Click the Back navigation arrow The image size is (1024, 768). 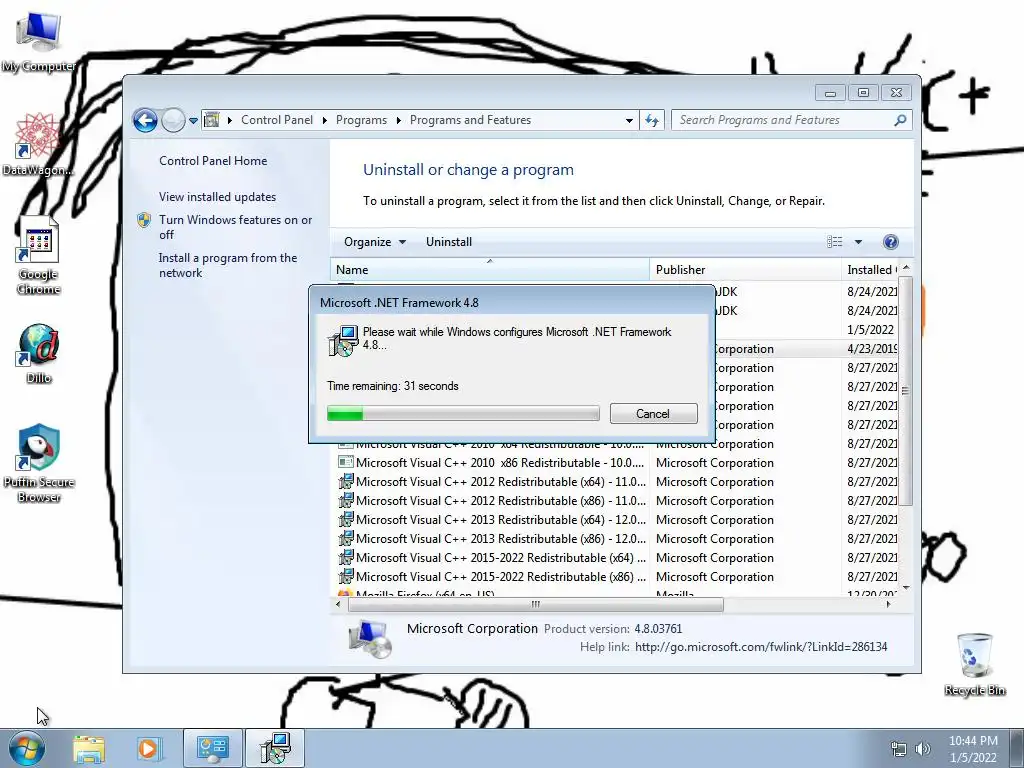pyautogui.click(x=145, y=120)
